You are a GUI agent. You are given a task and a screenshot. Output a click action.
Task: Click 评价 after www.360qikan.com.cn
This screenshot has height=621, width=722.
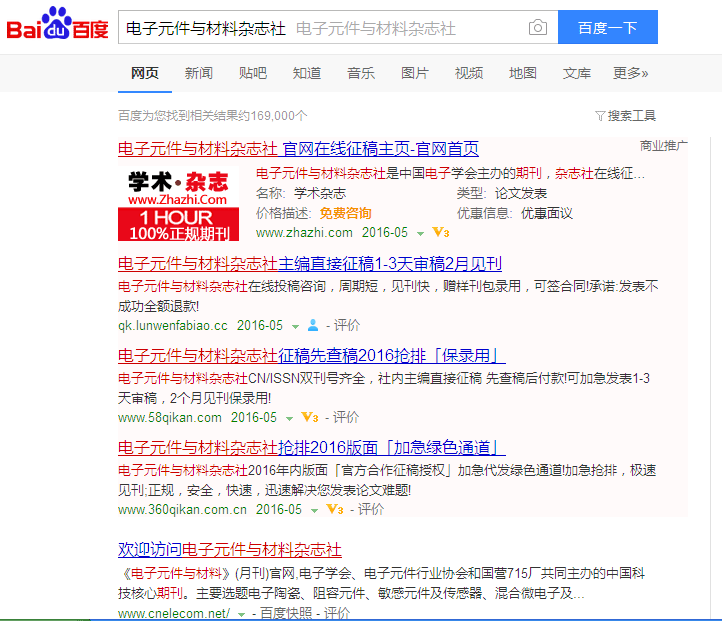[371, 510]
